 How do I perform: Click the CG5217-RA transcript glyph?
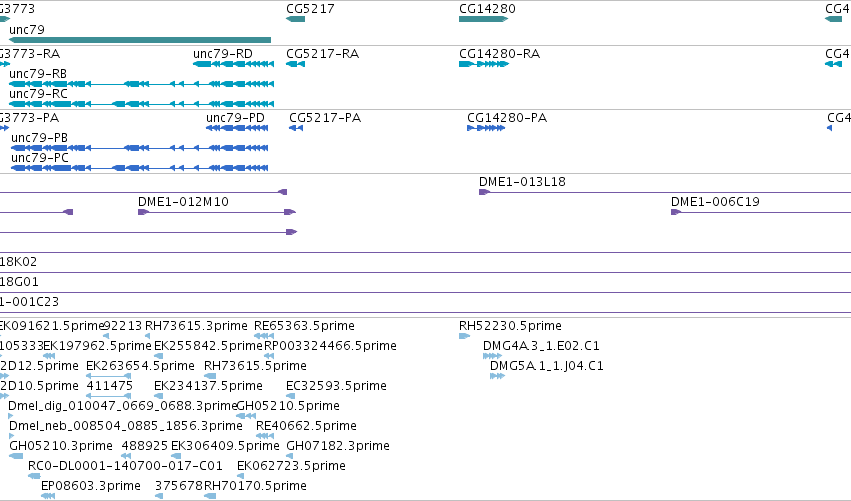[x=295, y=64]
